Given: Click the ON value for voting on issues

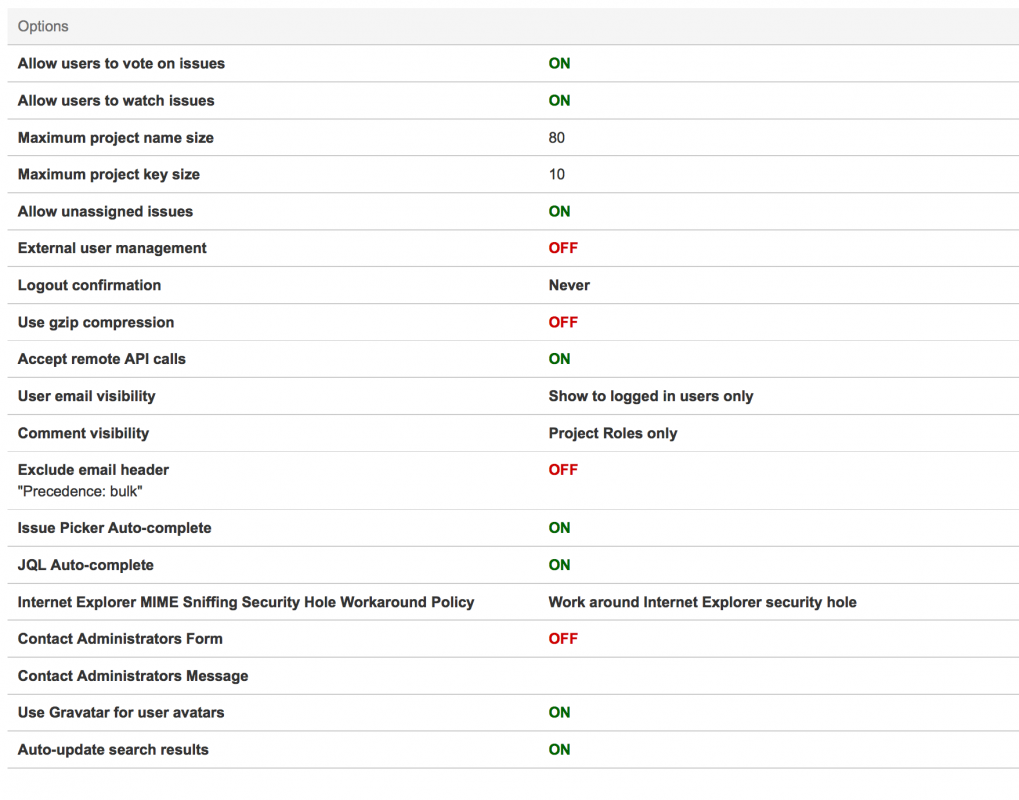Looking at the screenshot, I should point(559,63).
